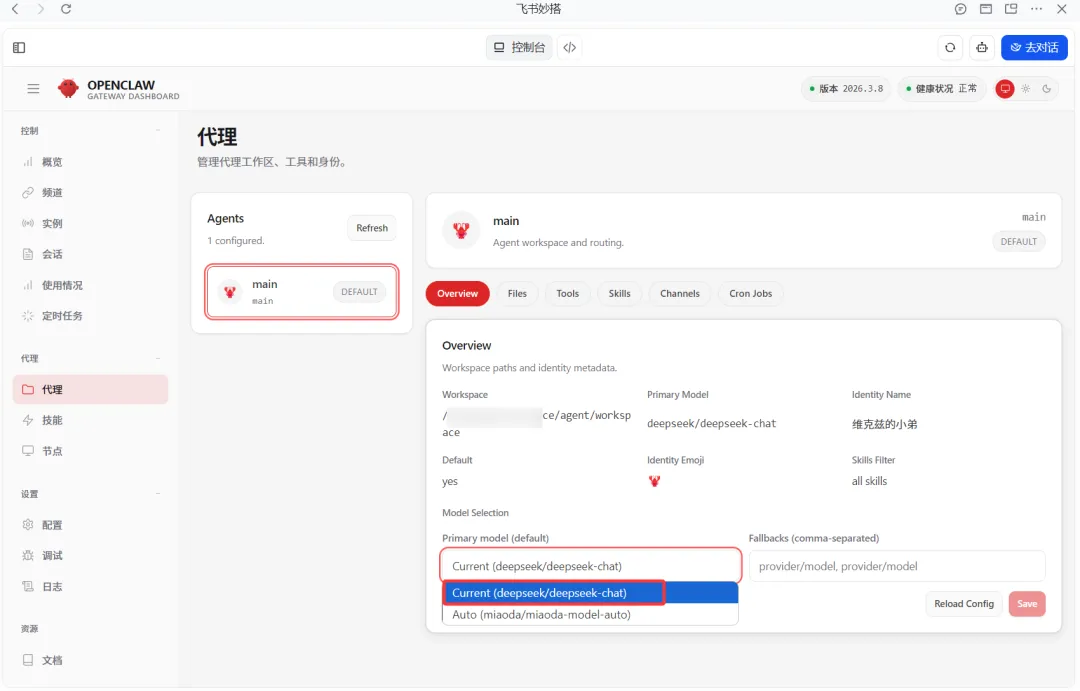This screenshot has height=691, width=1080.
Task: Collapse the 代理 sidebar section
Action: (158, 359)
